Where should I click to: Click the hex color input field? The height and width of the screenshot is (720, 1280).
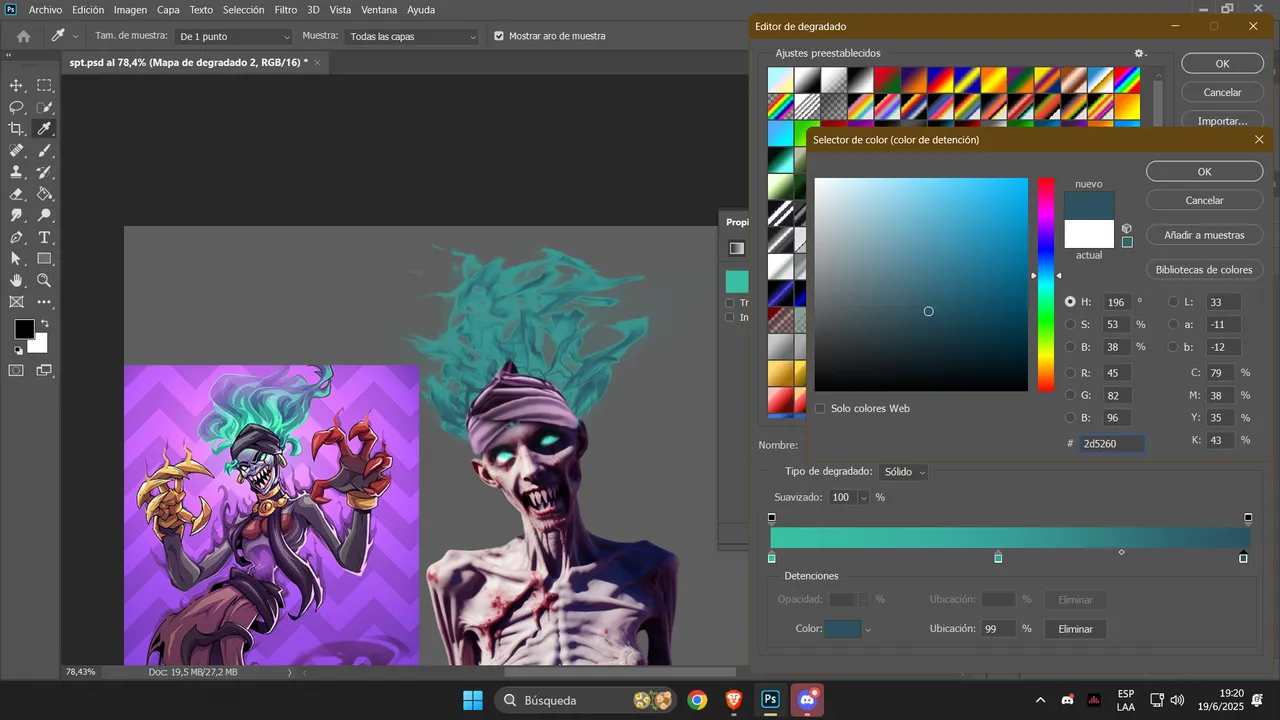(x=1112, y=443)
